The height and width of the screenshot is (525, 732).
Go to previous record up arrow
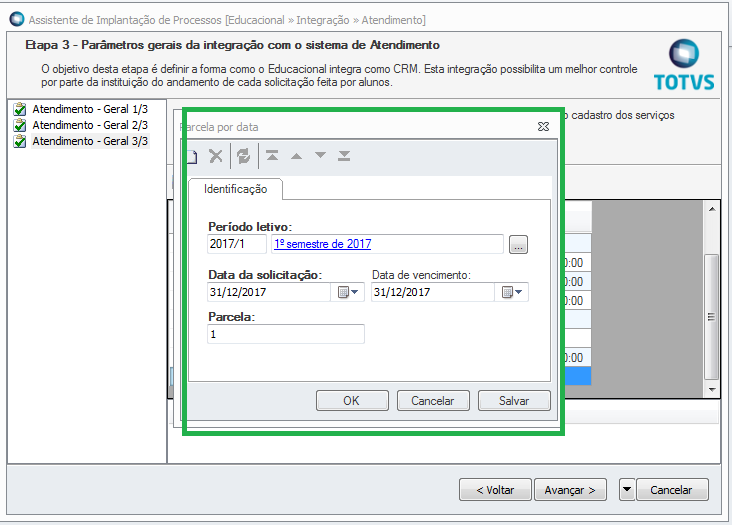pos(296,156)
